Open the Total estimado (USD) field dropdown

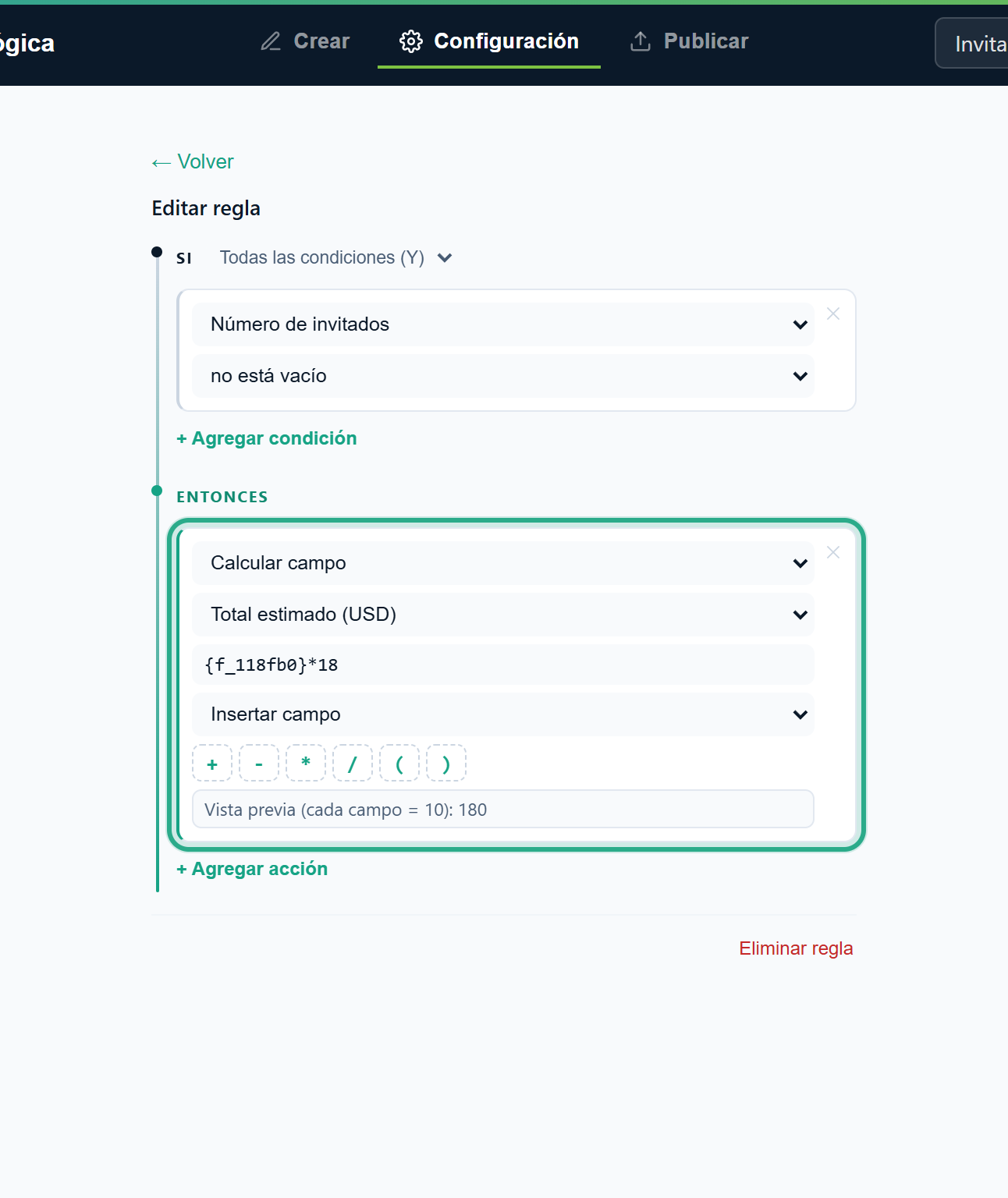(503, 615)
